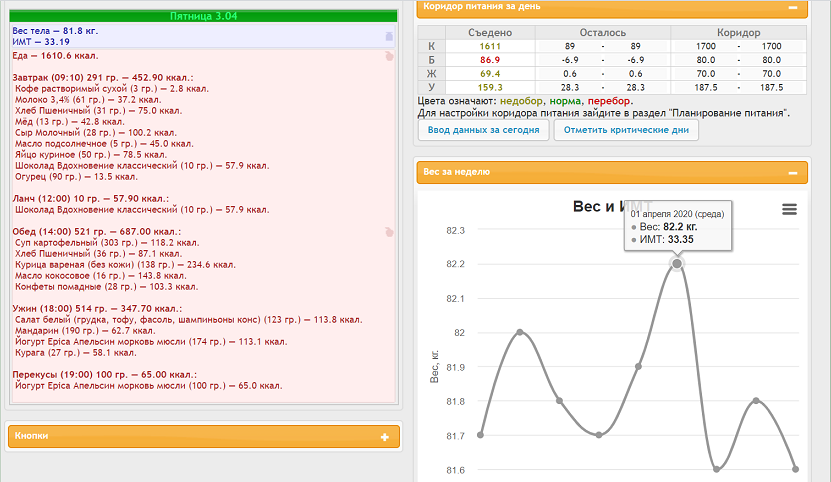Select Конфеты помадные (28 гр.) entry
Screen dimensions: 831x482
[x=107, y=287]
